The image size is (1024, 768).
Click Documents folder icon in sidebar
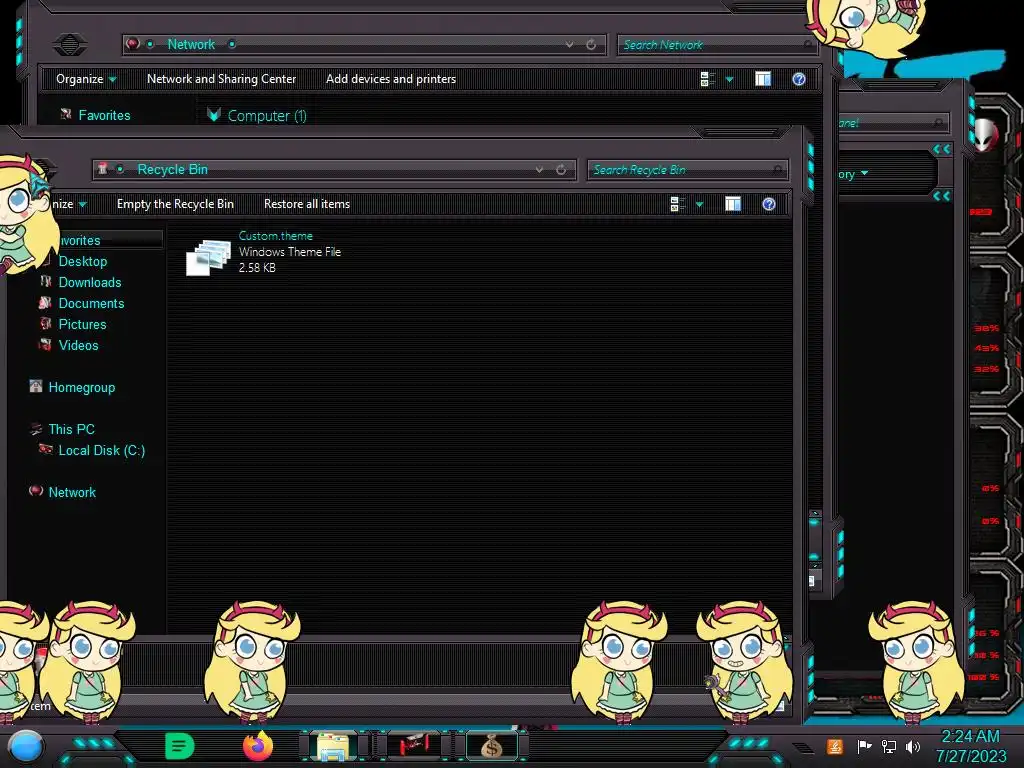click(x=45, y=302)
